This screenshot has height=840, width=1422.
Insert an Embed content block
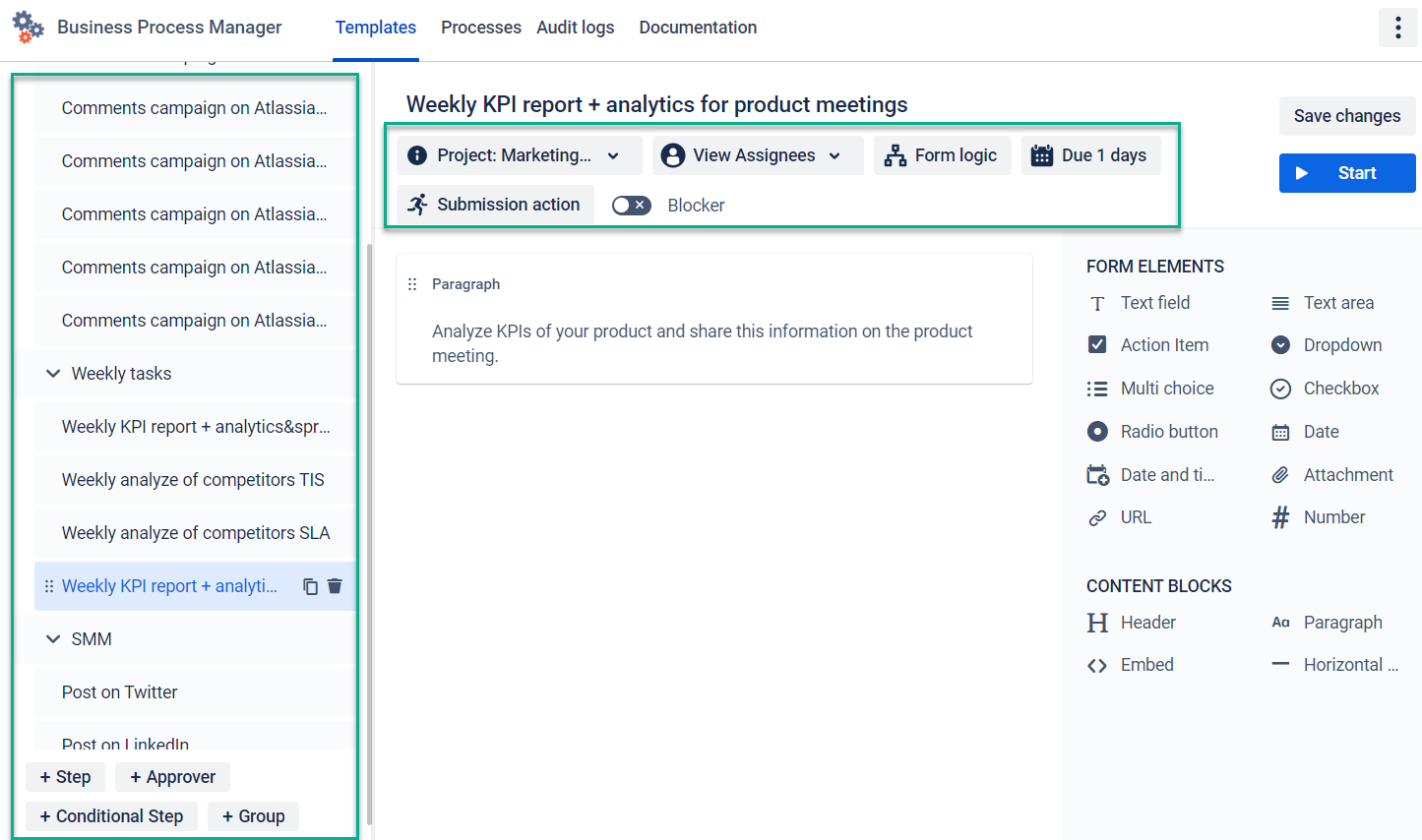click(x=1131, y=665)
